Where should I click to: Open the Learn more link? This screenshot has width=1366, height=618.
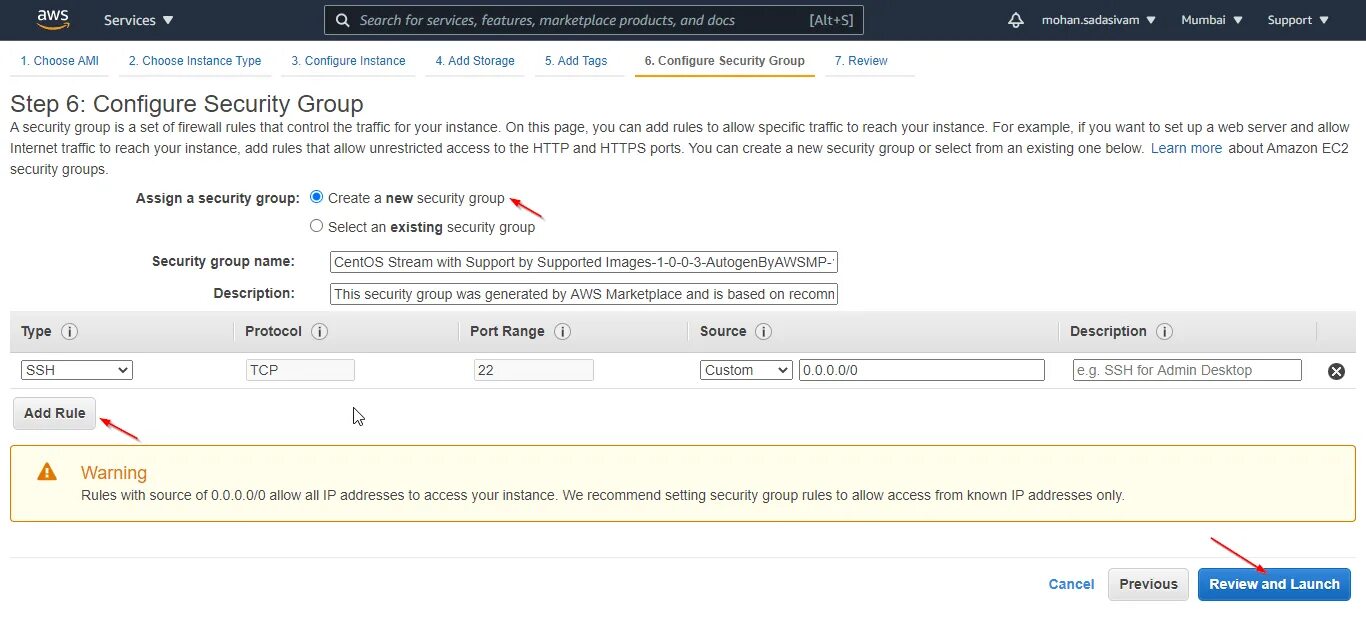(x=1186, y=148)
